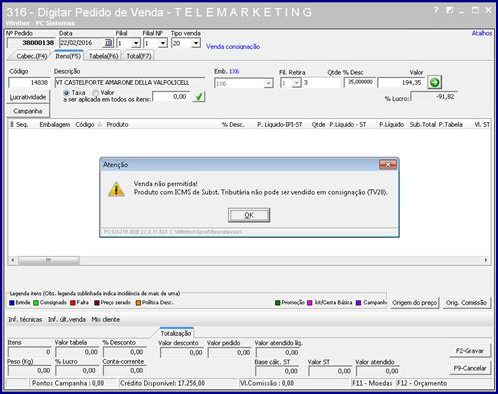Viewport: 498px width, 394px height.
Task: Click the Qtde column header
Action: point(318,125)
